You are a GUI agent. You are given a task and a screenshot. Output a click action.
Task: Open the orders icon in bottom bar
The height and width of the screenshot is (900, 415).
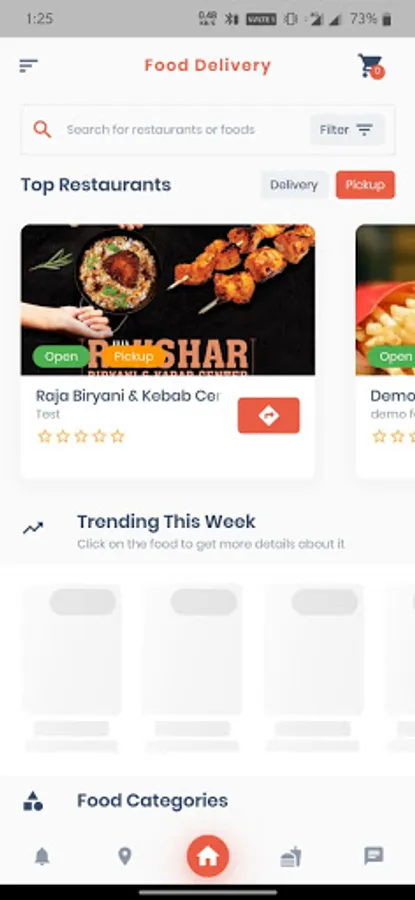[x=290, y=856]
